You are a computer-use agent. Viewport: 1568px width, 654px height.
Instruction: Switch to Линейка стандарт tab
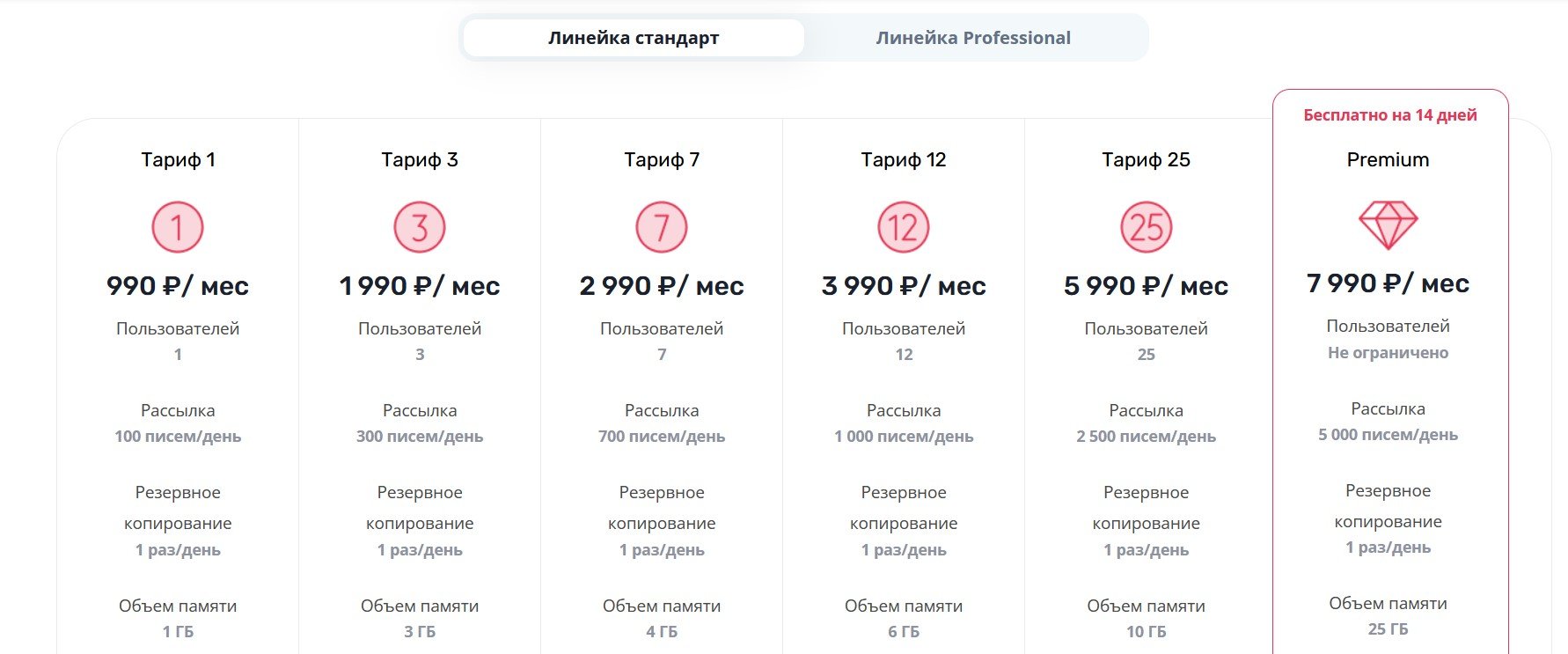(x=634, y=38)
